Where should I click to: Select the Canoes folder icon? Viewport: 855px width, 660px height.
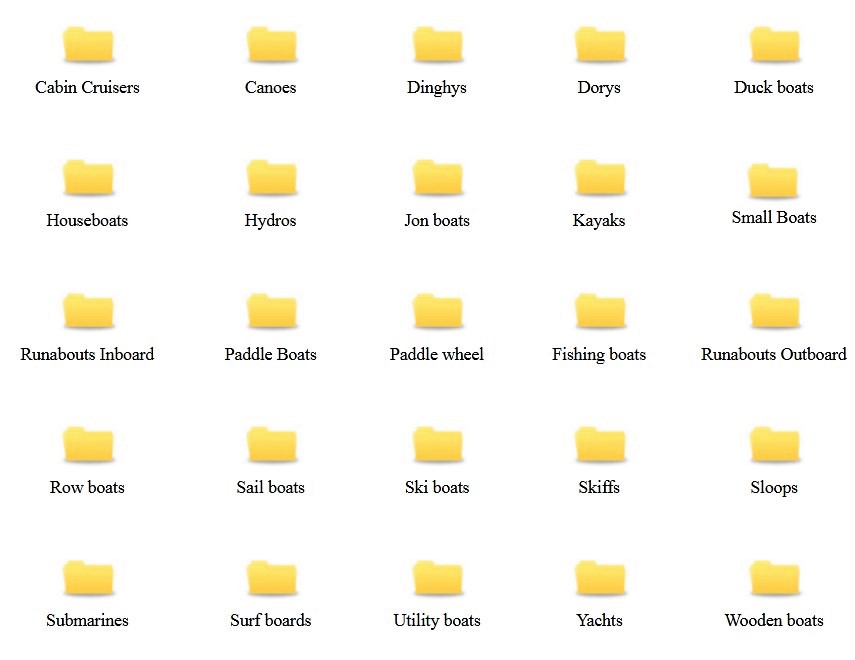point(271,46)
